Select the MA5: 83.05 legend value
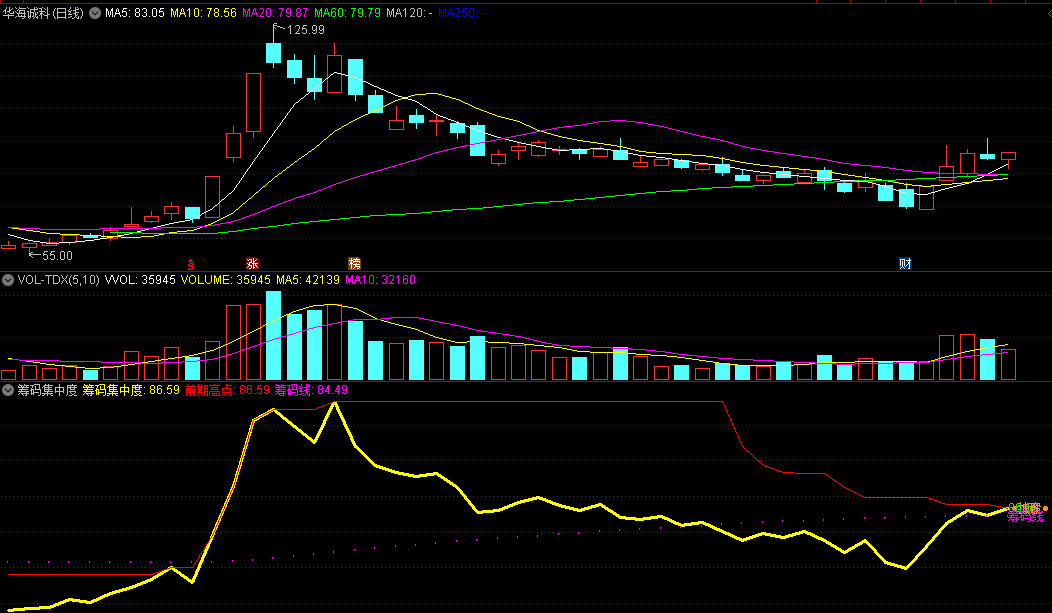The image size is (1052, 613). (134, 13)
